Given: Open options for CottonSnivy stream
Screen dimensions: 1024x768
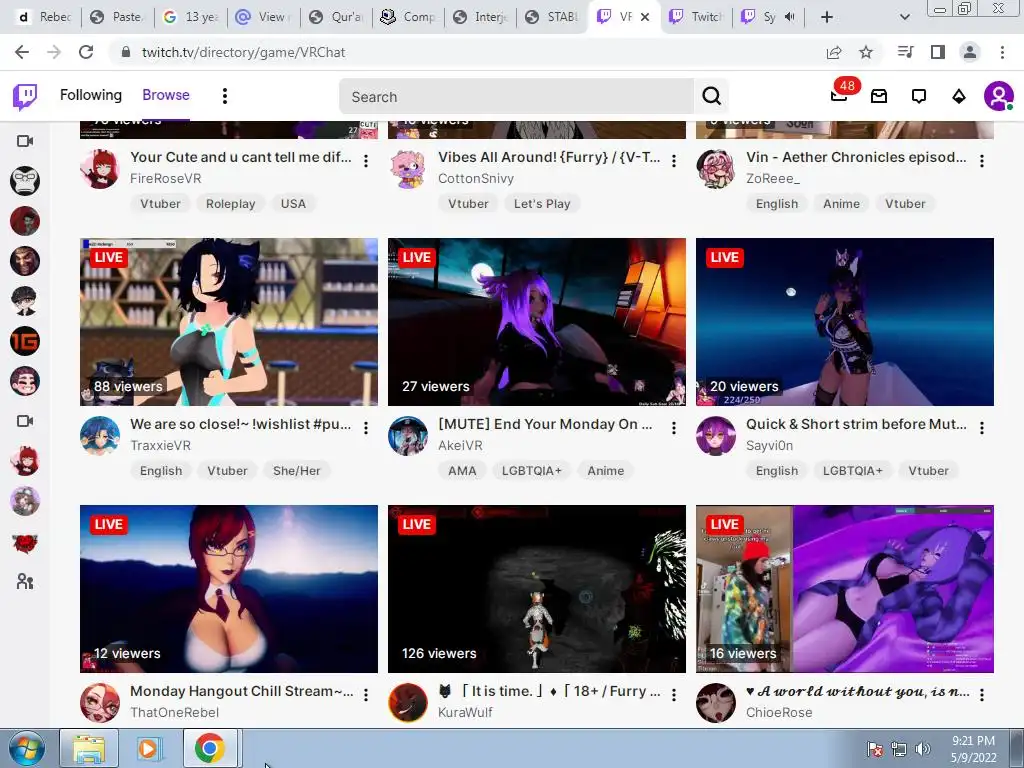Looking at the screenshot, I should click(674, 161).
